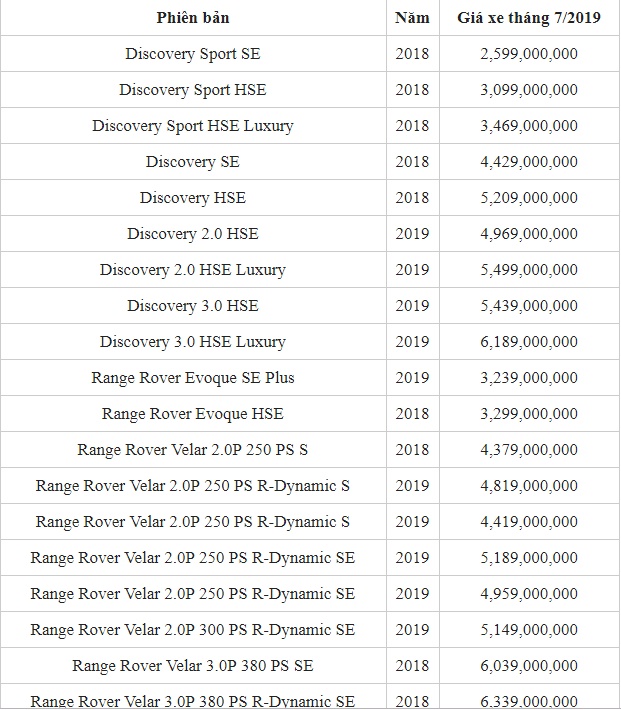
Task: Select Range Rover Velar 2.0P 300 PS R-Dynamic SE
Action: point(192,630)
